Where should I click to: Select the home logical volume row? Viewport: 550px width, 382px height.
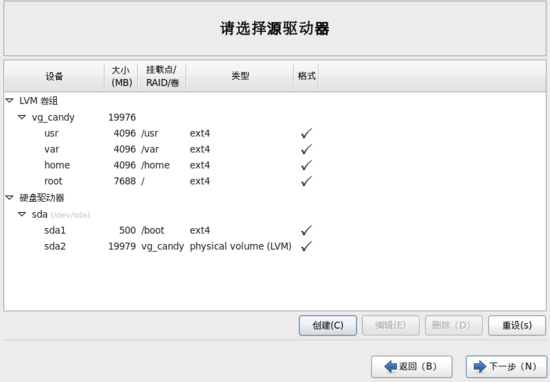coord(275,165)
